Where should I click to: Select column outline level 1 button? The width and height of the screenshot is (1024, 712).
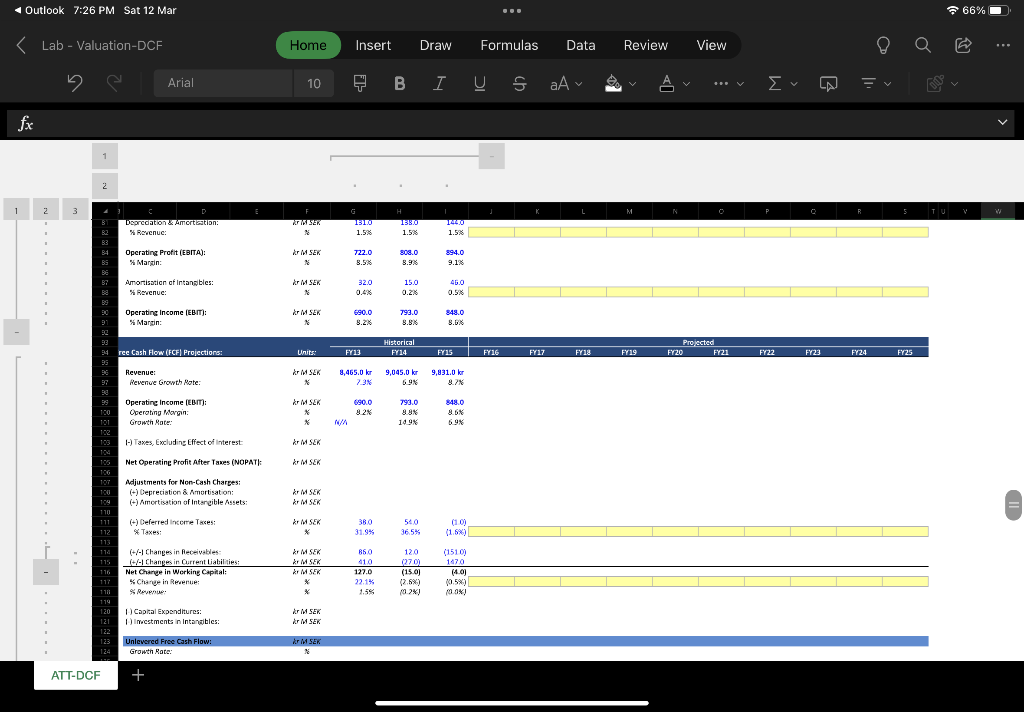click(104, 156)
